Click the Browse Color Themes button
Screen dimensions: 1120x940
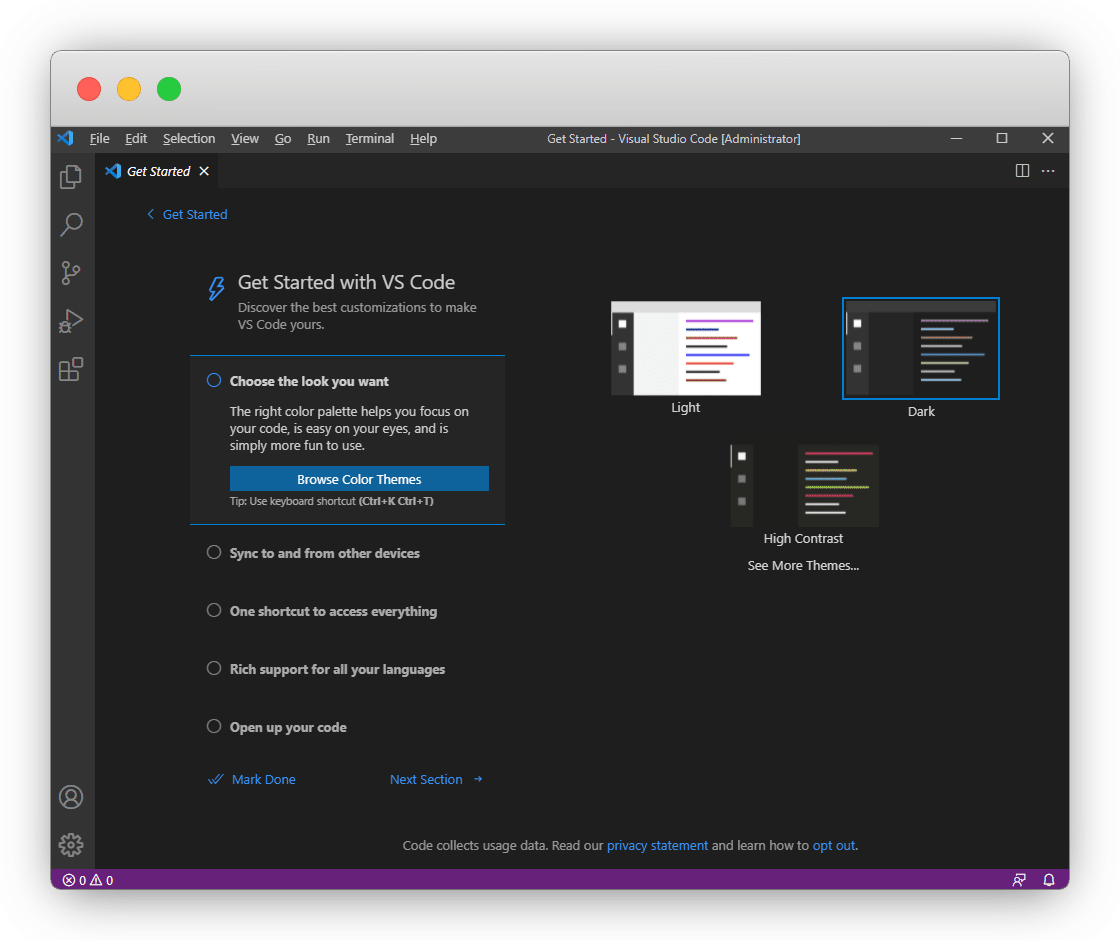[359, 479]
